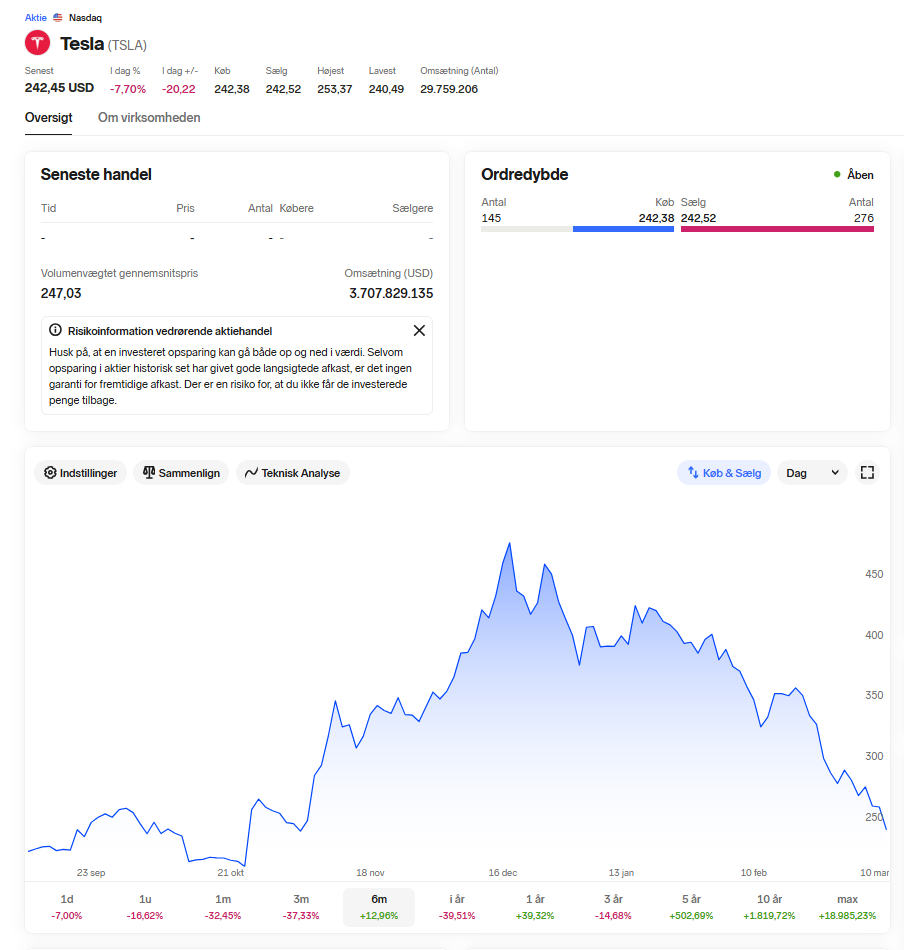The height and width of the screenshot is (950, 904).
Task: Click the Aktie breadcrumb link
Action: click(x=36, y=18)
